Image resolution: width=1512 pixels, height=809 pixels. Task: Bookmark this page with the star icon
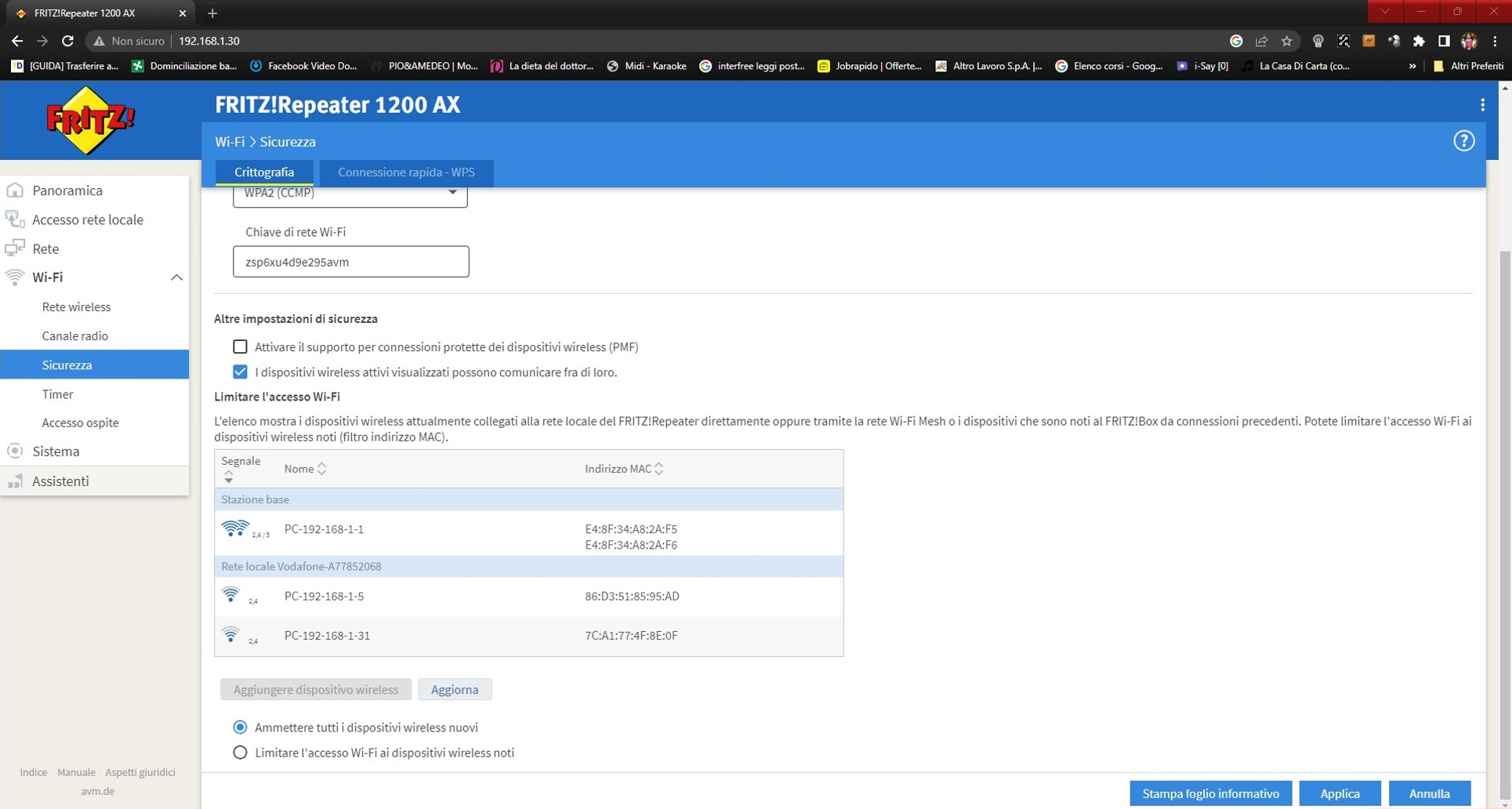coord(1286,41)
